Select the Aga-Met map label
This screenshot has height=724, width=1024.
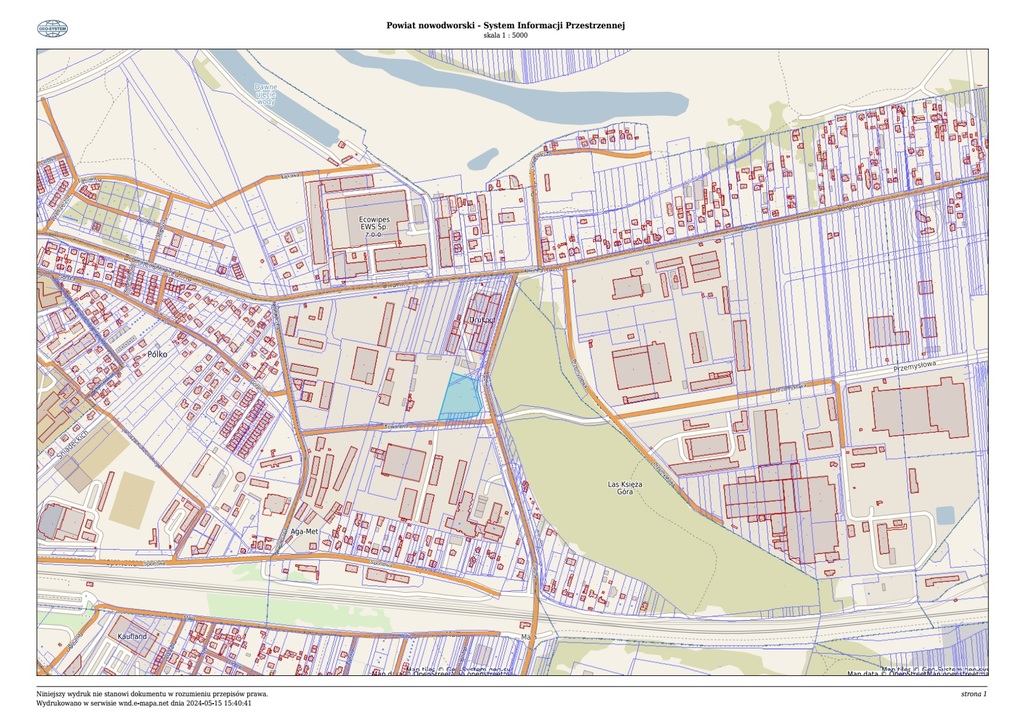click(303, 532)
